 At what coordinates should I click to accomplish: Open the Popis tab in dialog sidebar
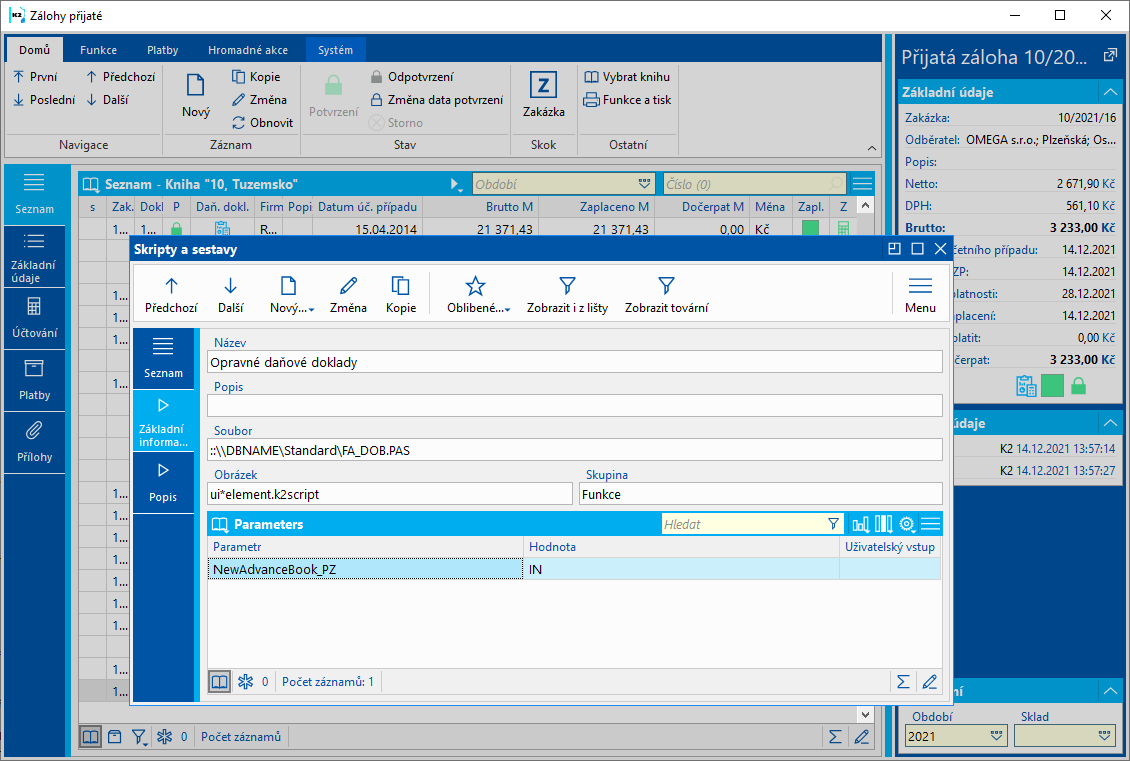(x=163, y=481)
